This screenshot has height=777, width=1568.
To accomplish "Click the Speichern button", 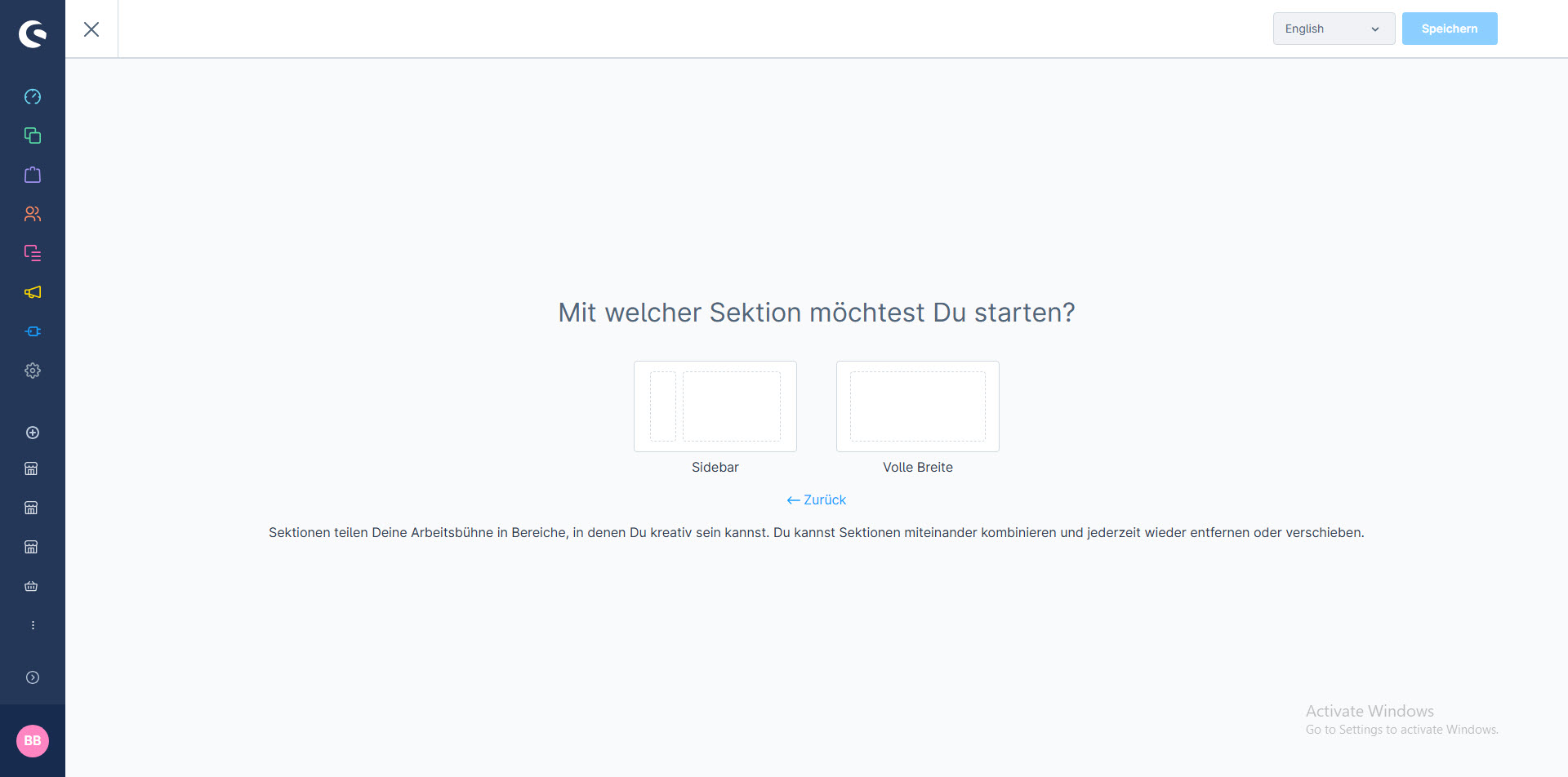I will [x=1449, y=29].
